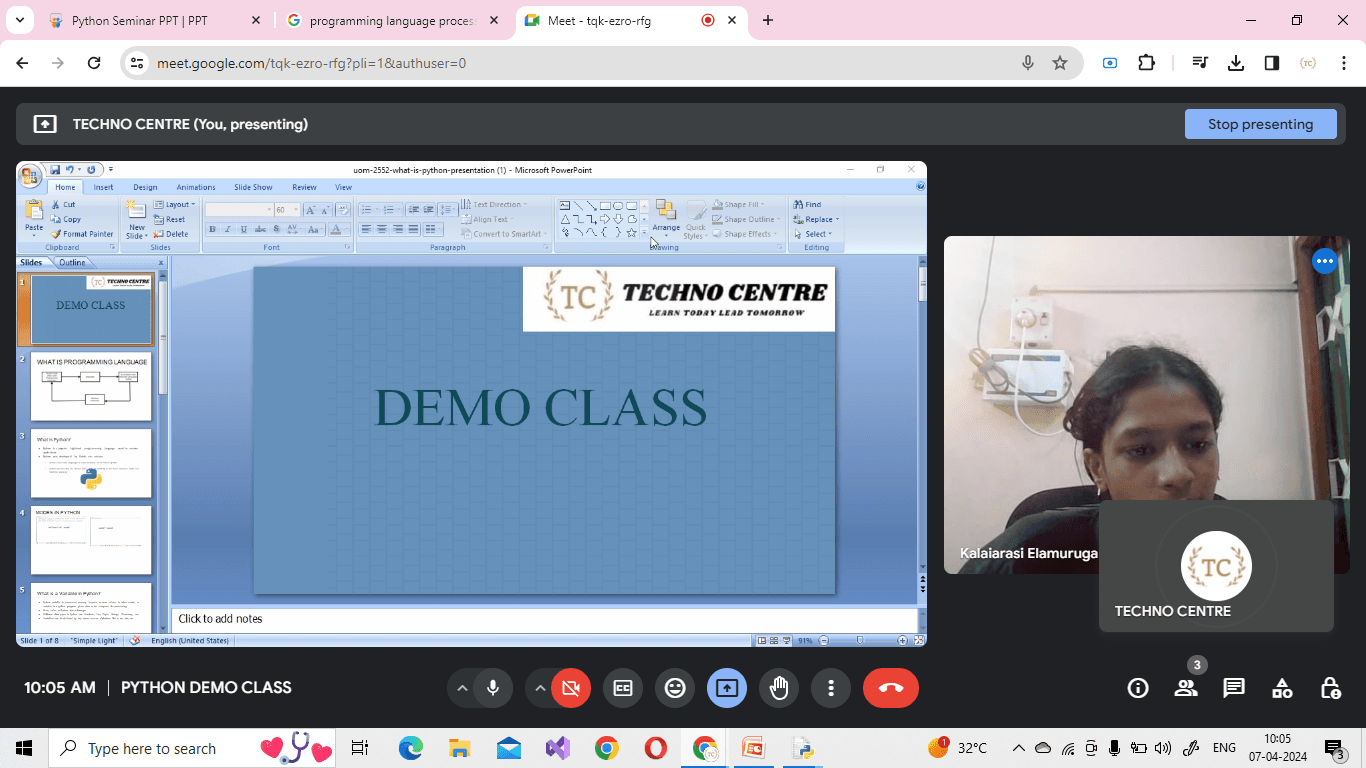Click the PowerPoint Office button
1366x768 pixels.
pos(30,176)
